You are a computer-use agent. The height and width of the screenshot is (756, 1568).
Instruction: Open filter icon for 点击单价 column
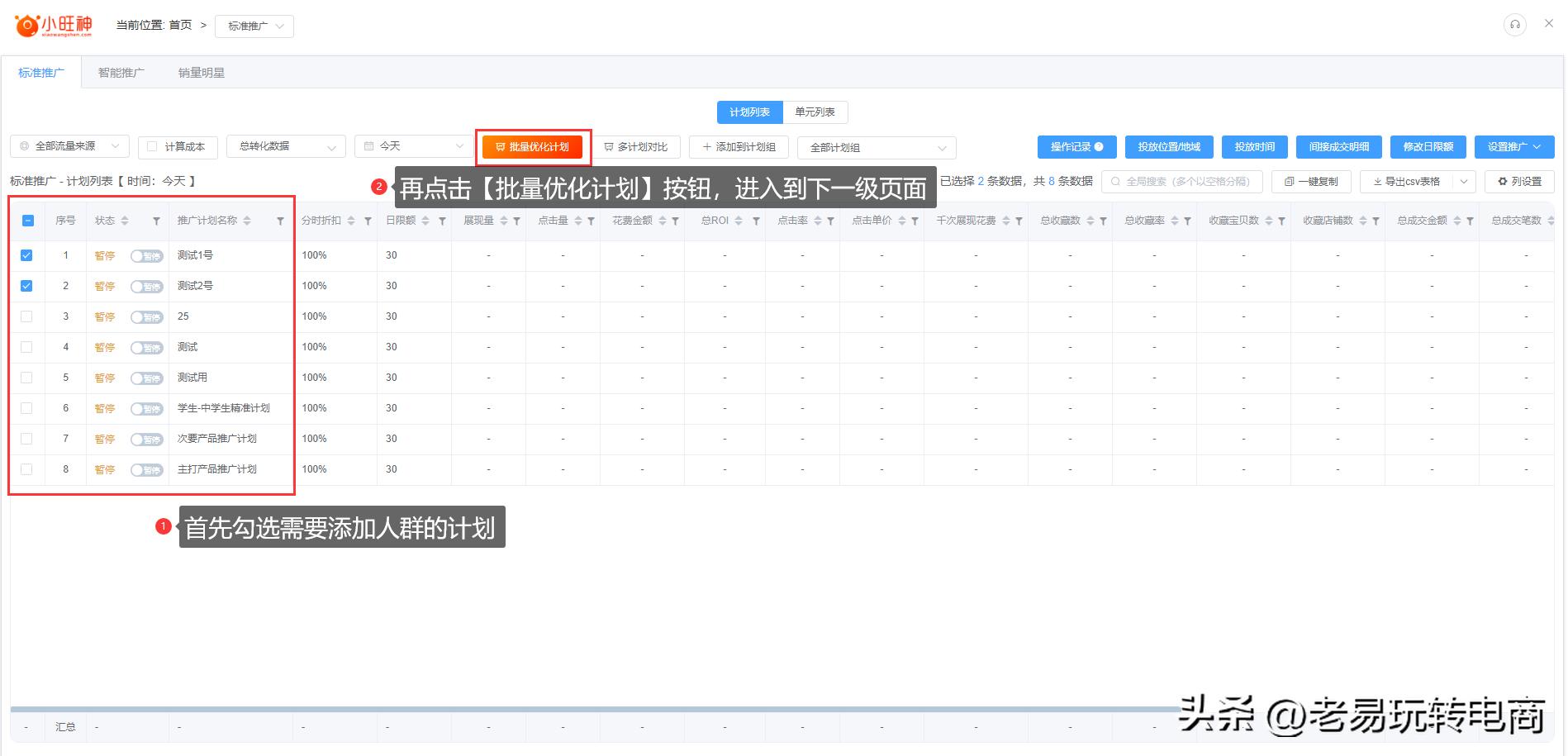coord(915,221)
